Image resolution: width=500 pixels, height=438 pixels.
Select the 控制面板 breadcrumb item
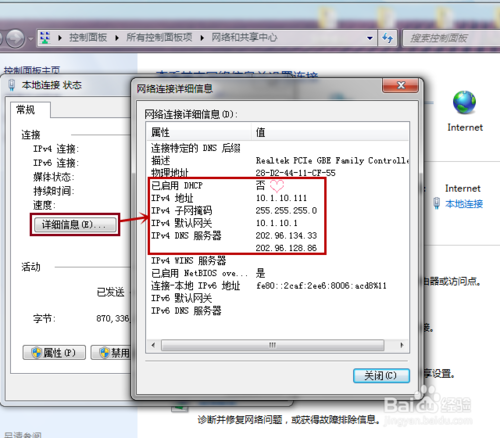[x=88, y=37]
